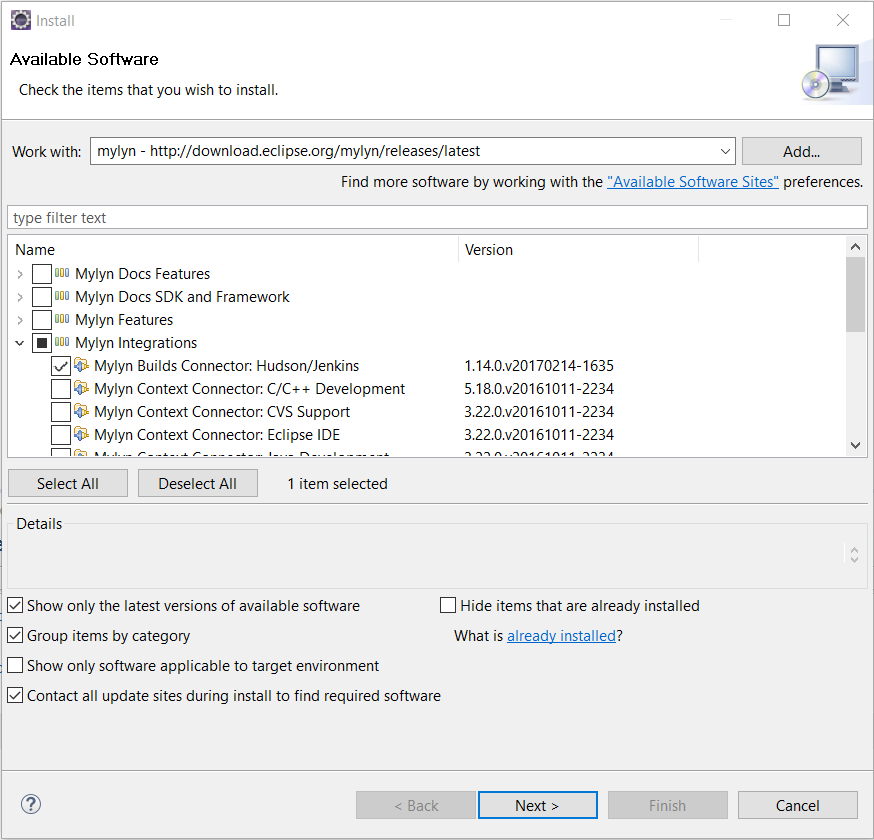Click the Select All button
The width and height of the screenshot is (874, 840).
[x=68, y=483]
